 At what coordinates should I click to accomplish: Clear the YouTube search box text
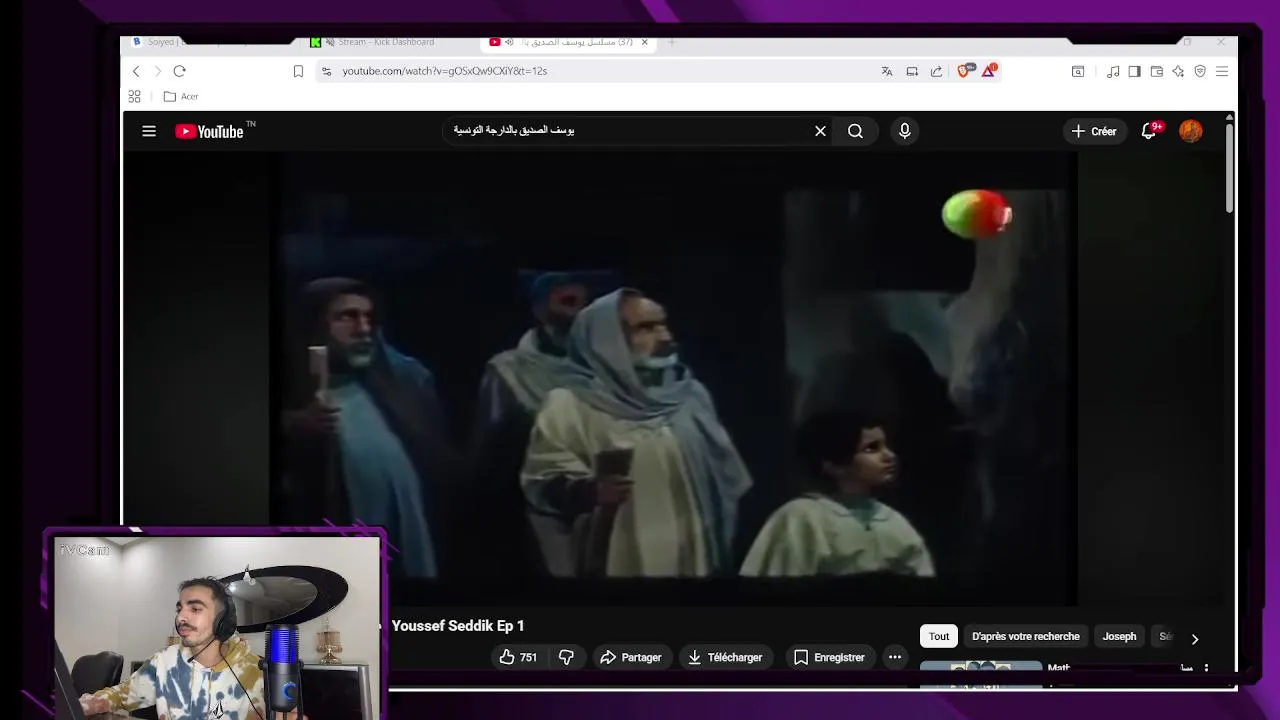pos(820,131)
